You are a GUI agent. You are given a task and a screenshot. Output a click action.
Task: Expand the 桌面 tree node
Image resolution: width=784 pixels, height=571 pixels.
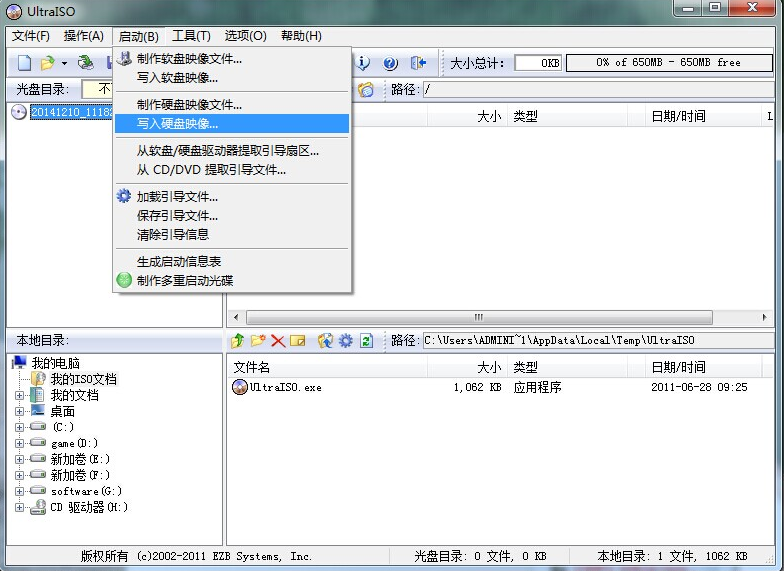[20, 412]
